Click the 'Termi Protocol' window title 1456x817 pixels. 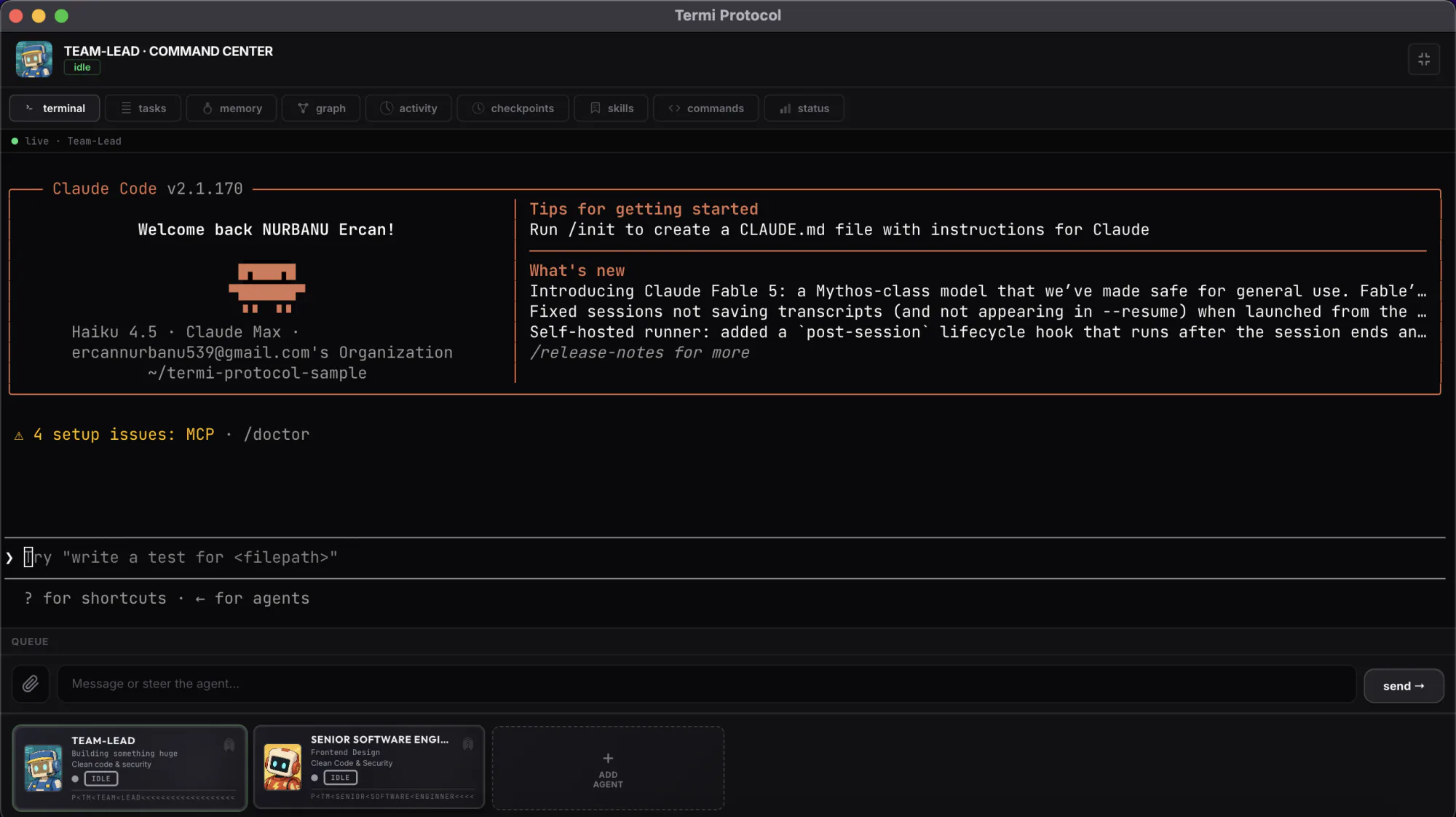(728, 15)
